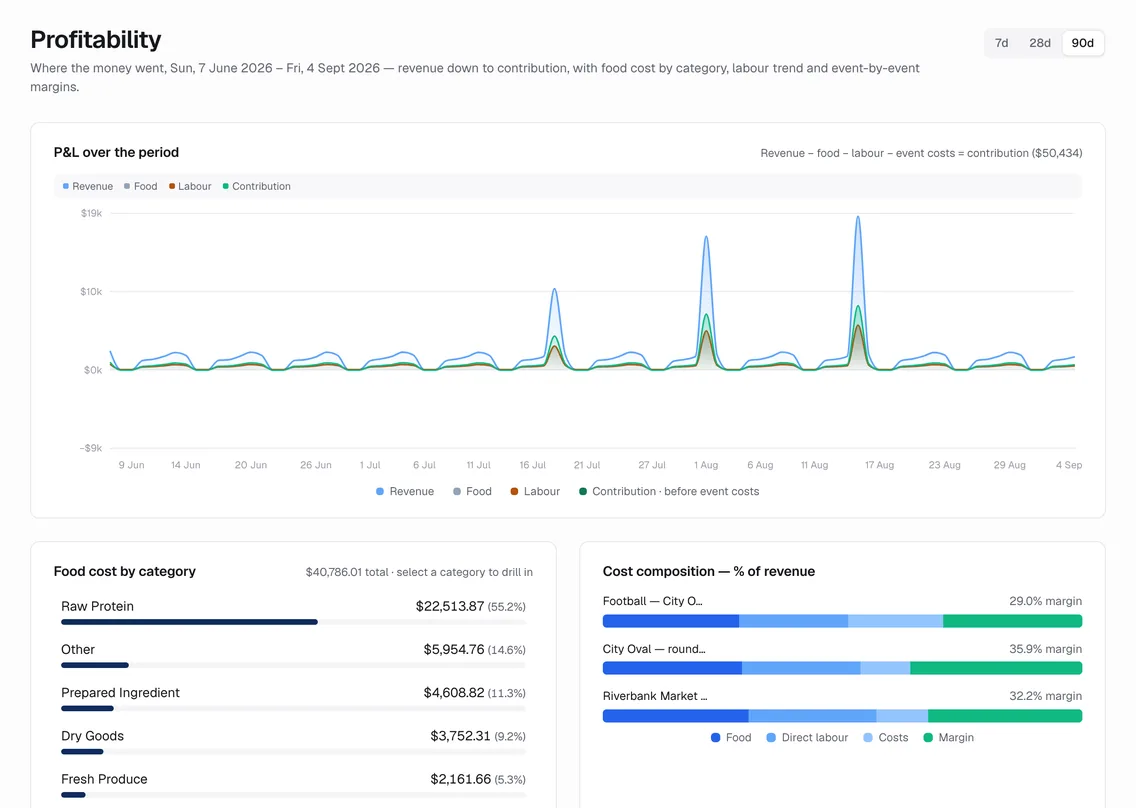Click the 35.9% margin value

click(1045, 649)
